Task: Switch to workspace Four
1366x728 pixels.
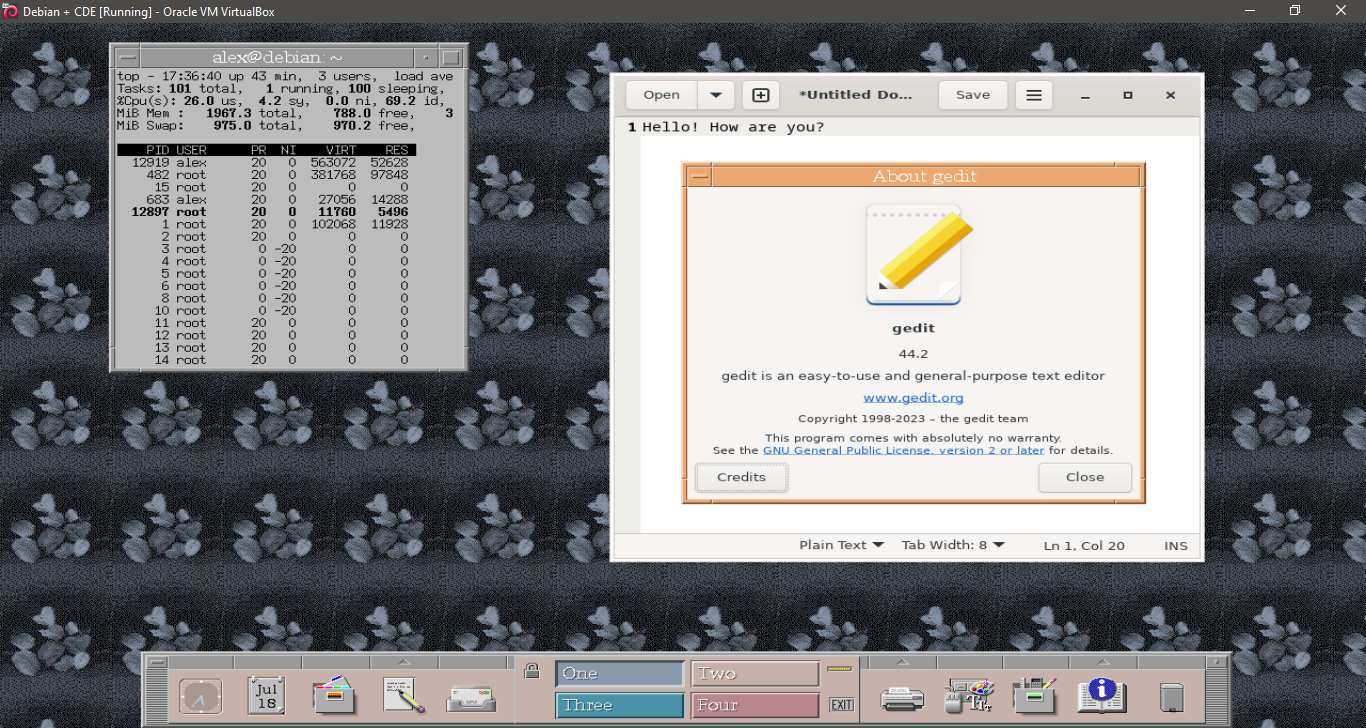Action: [755, 706]
